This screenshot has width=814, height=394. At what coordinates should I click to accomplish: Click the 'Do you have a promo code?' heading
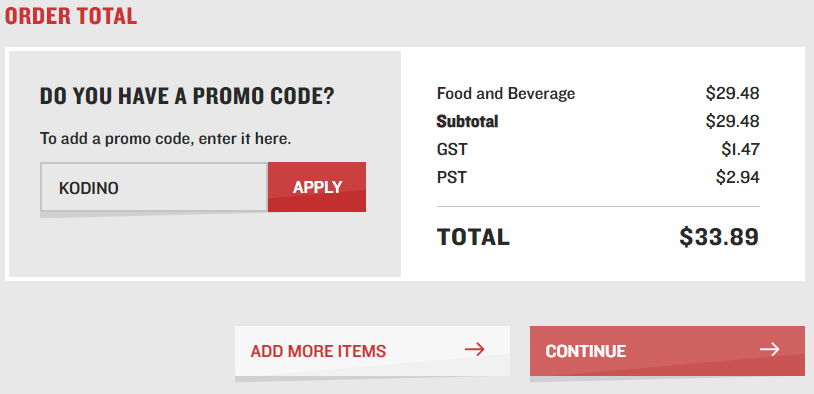pos(187,97)
